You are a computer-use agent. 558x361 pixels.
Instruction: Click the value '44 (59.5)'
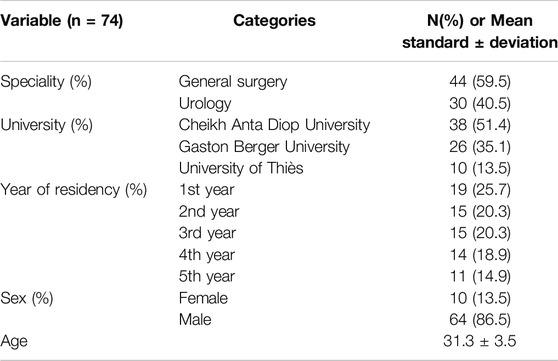[480, 82]
